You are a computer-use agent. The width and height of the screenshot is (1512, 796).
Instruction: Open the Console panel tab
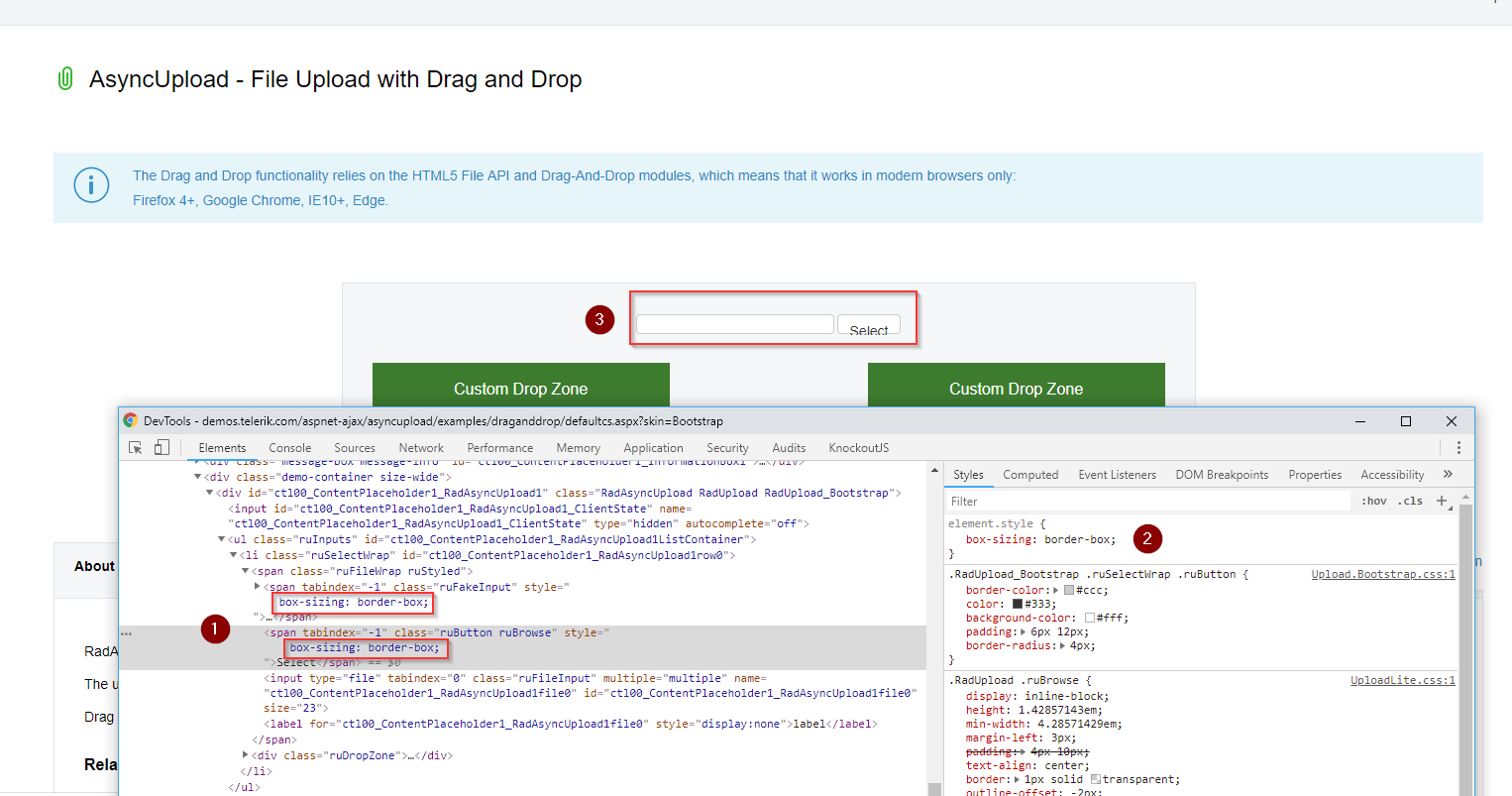pyautogui.click(x=290, y=448)
